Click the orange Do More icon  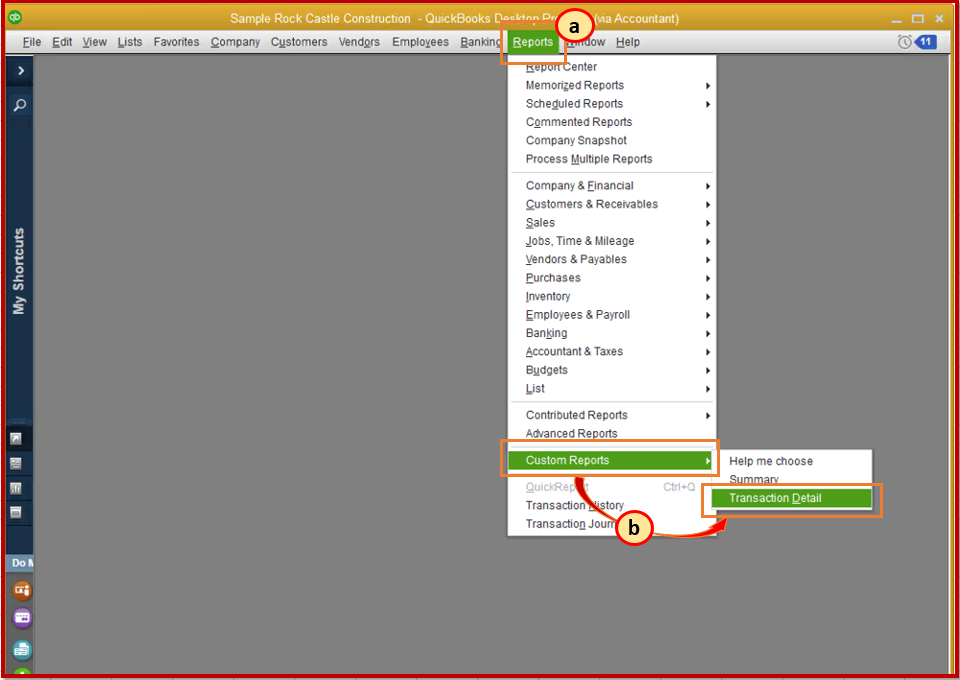22,590
